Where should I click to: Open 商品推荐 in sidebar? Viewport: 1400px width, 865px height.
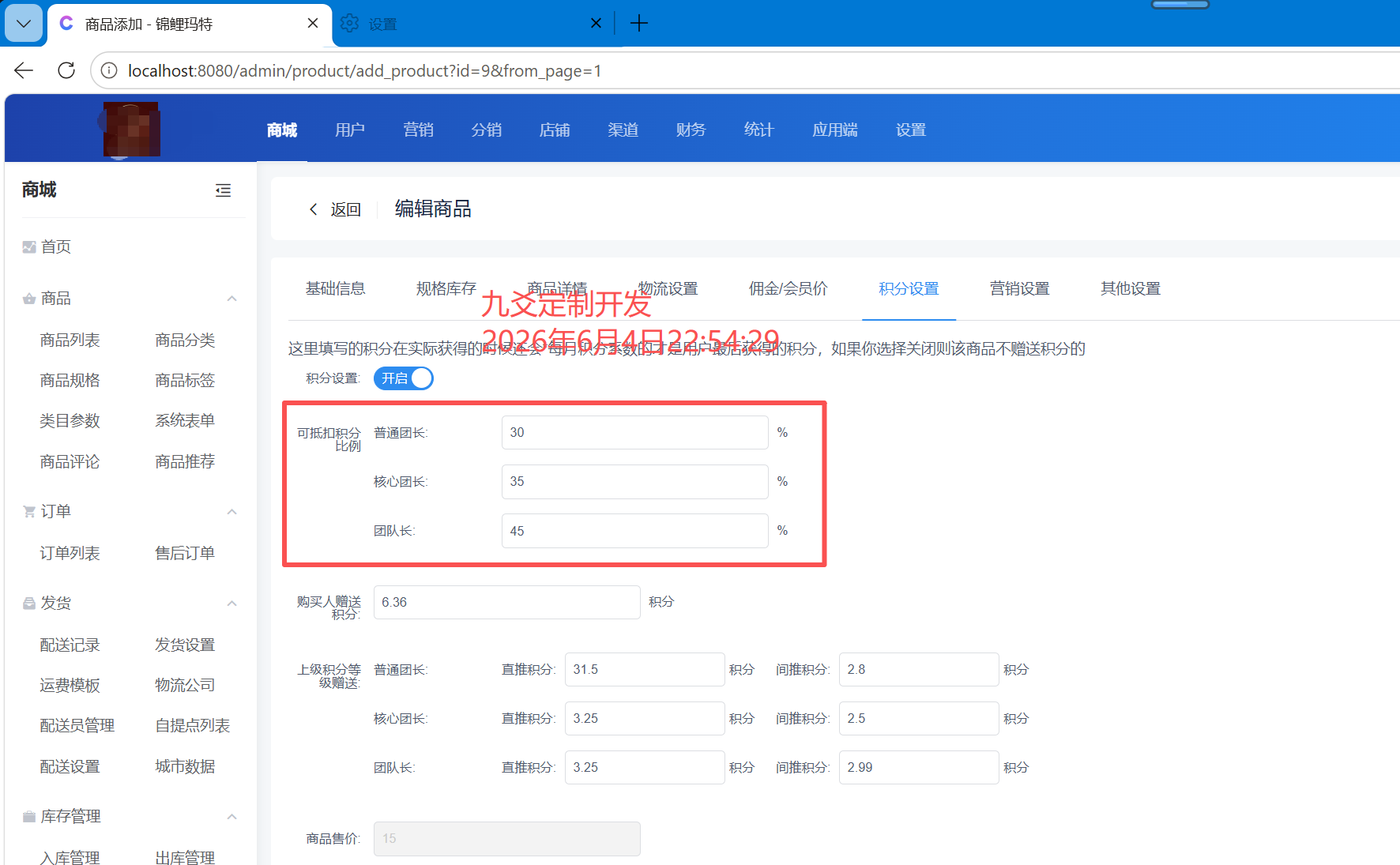(185, 461)
